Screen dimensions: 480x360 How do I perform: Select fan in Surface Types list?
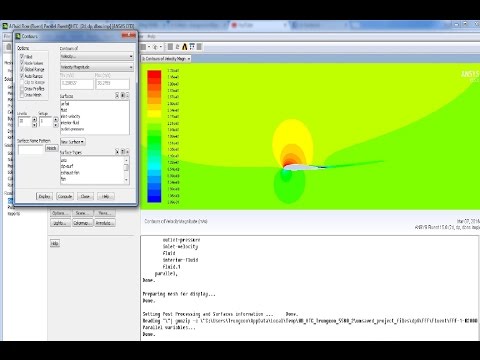pyautogui.click(x=92, y=179)
